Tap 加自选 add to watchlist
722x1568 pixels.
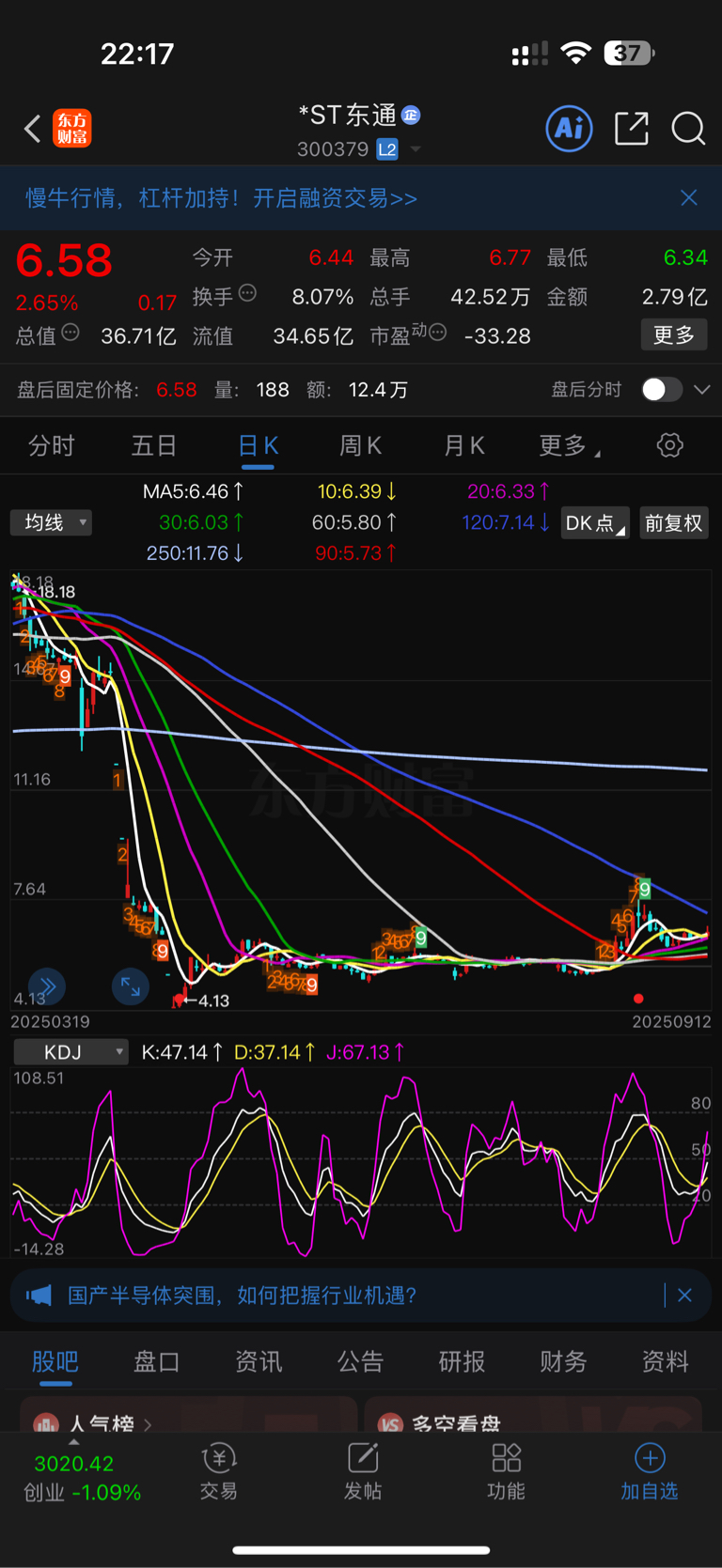(650, 1472)
